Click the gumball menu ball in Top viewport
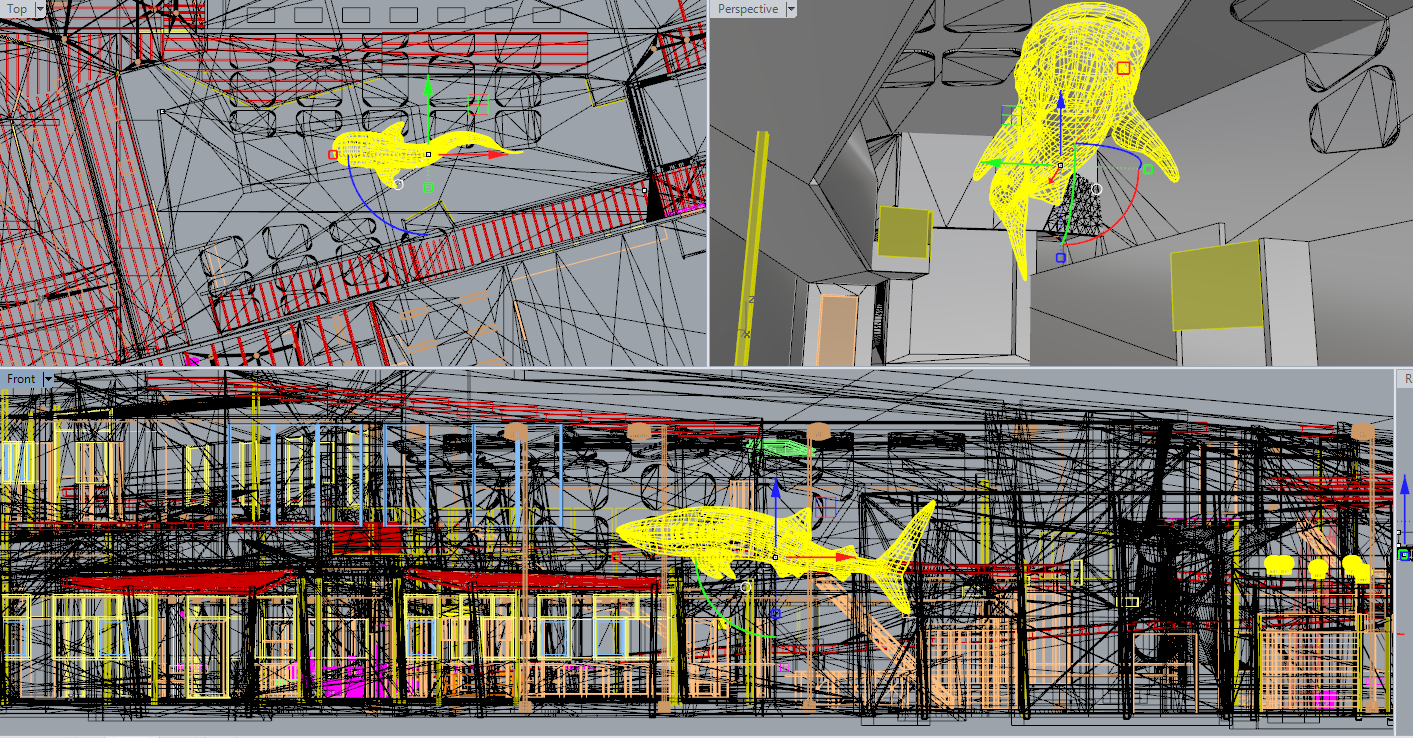1413x738 pixels. (397, 184)
